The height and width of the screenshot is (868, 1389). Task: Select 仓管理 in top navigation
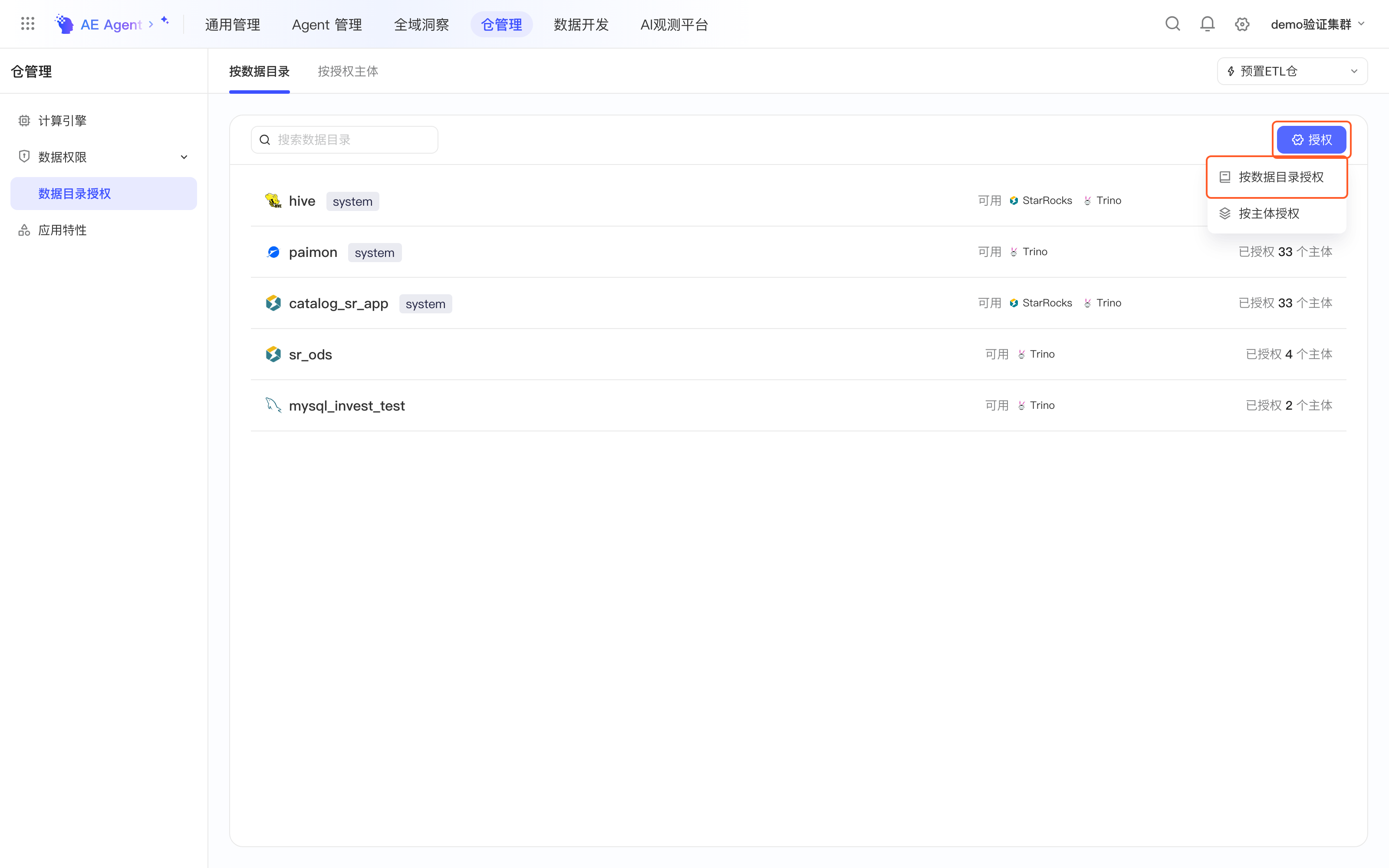click(501, 25)
